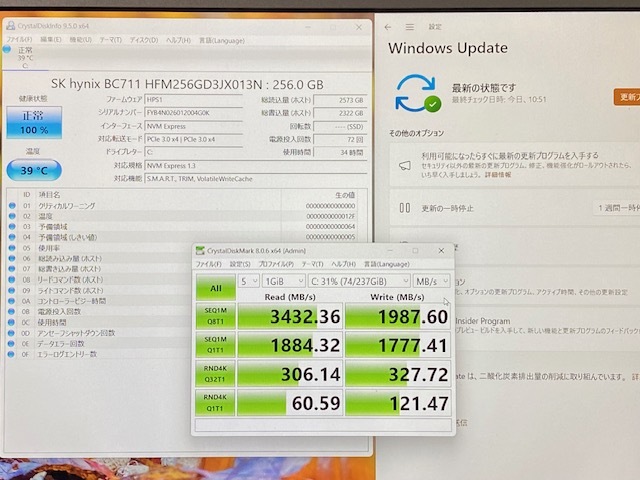Click the Insider Program settings entry

(547, 325)
